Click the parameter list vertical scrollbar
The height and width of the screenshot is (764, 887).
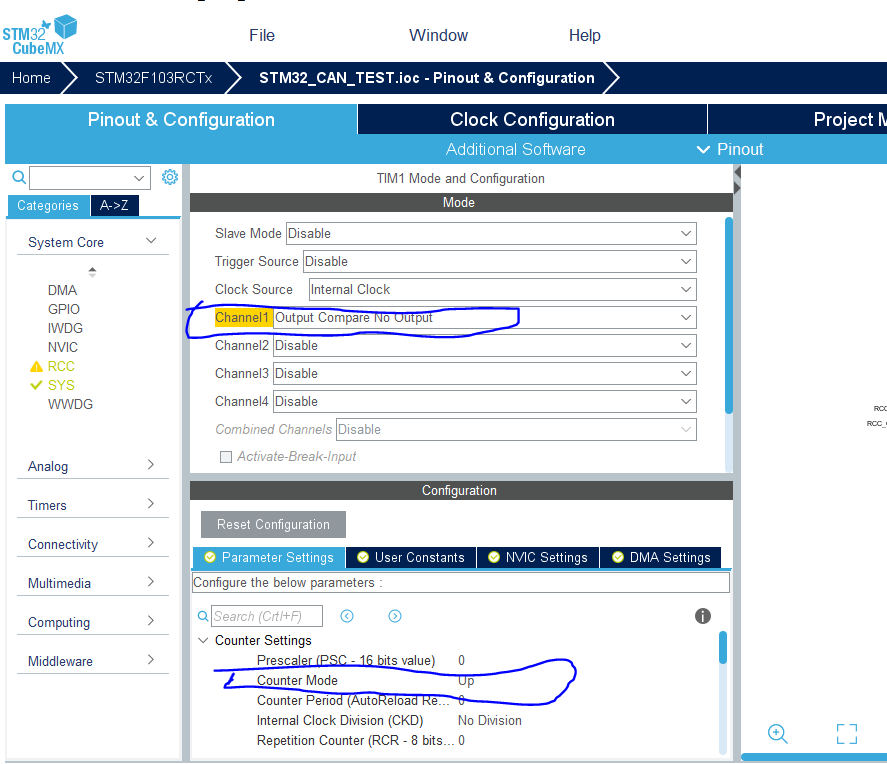(722, 648)
